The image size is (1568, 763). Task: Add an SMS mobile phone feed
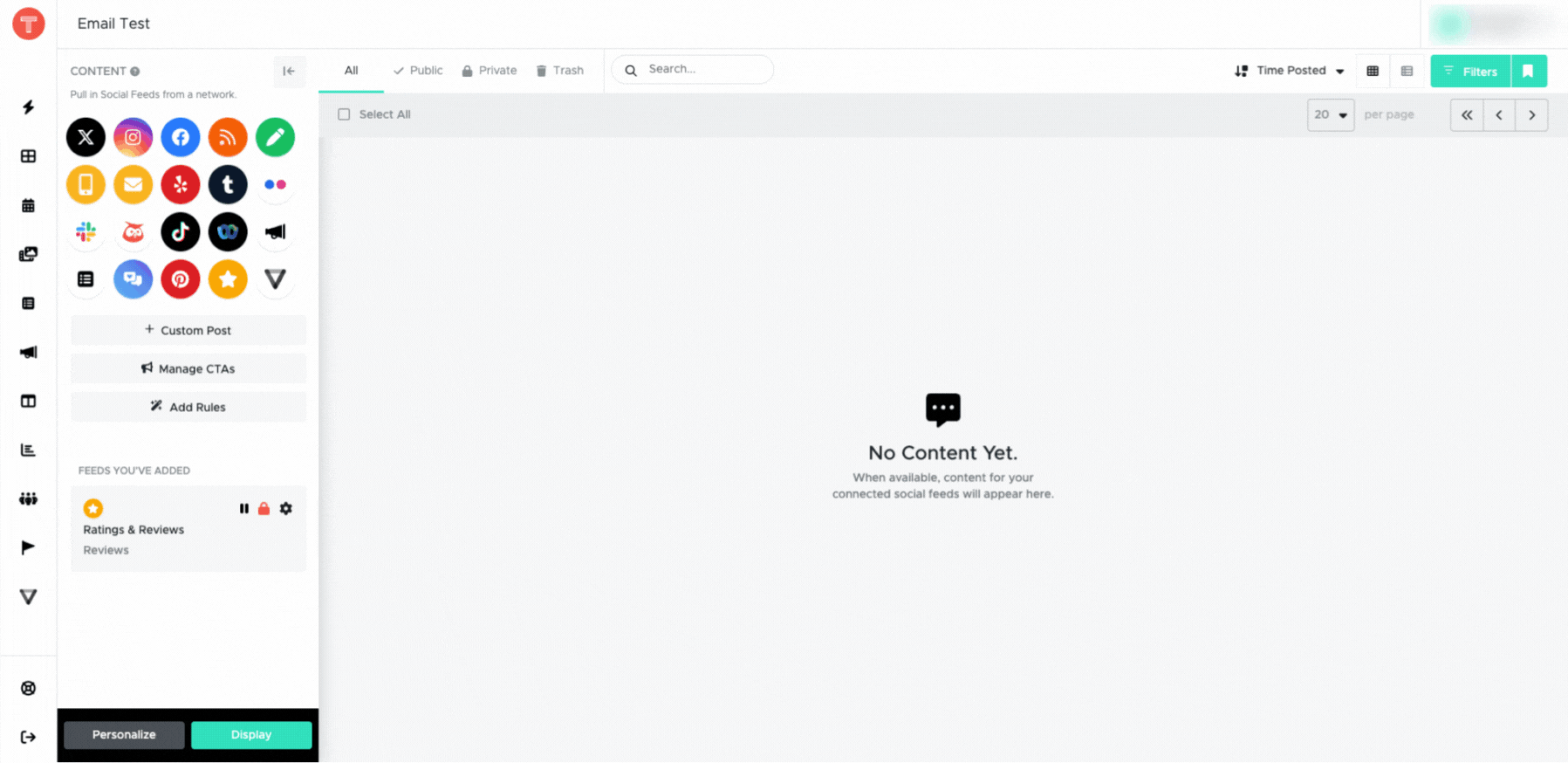coord(86,184)
